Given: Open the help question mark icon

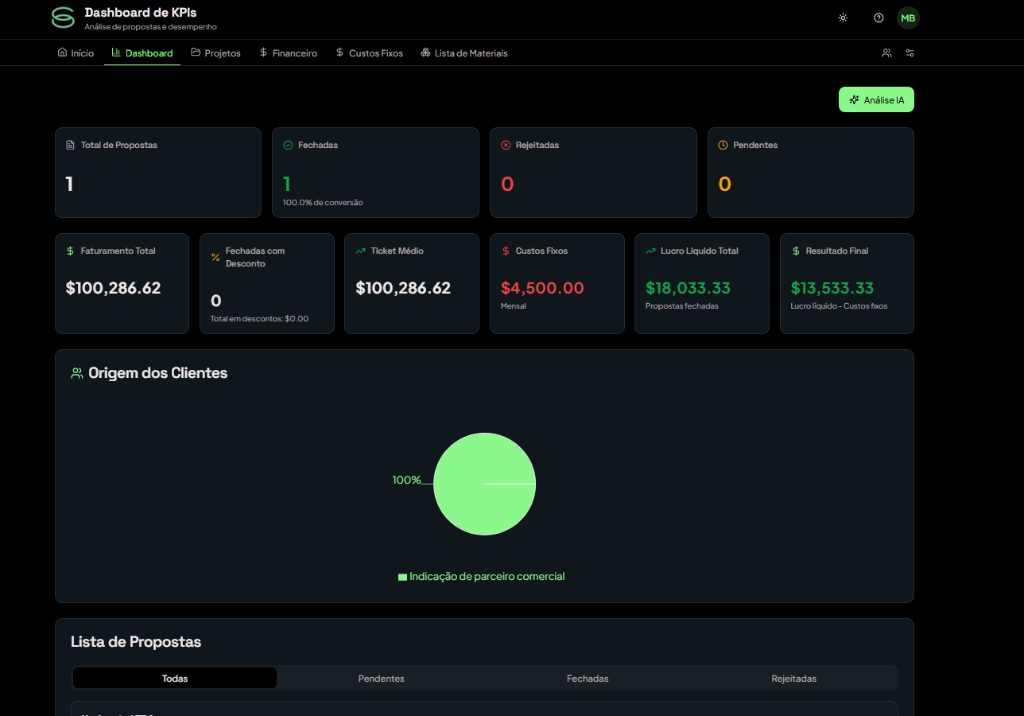Looking at the screenshot, I should (x=878, y=18).
